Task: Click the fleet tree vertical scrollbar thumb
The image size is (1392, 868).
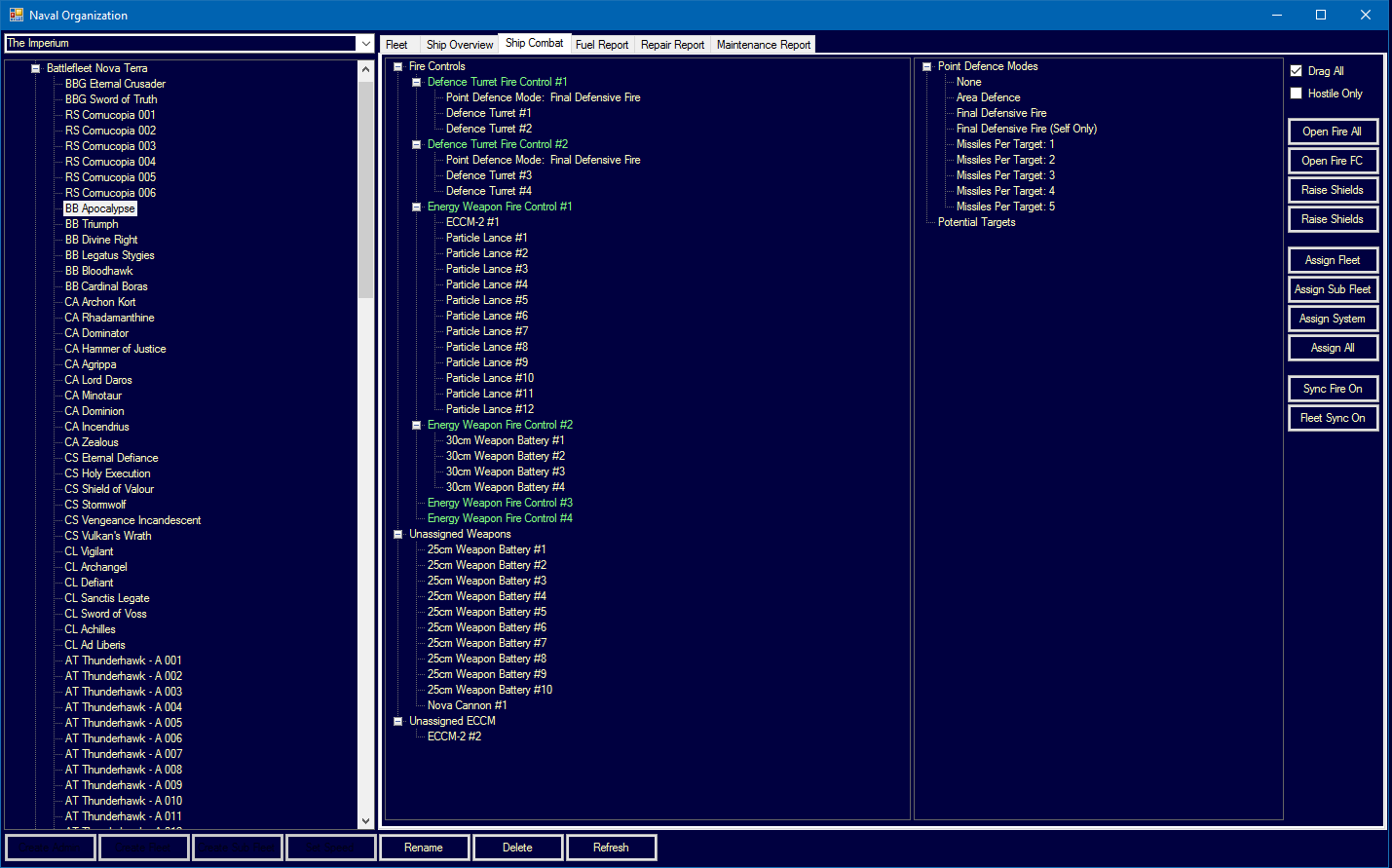Action: [365, 188]
